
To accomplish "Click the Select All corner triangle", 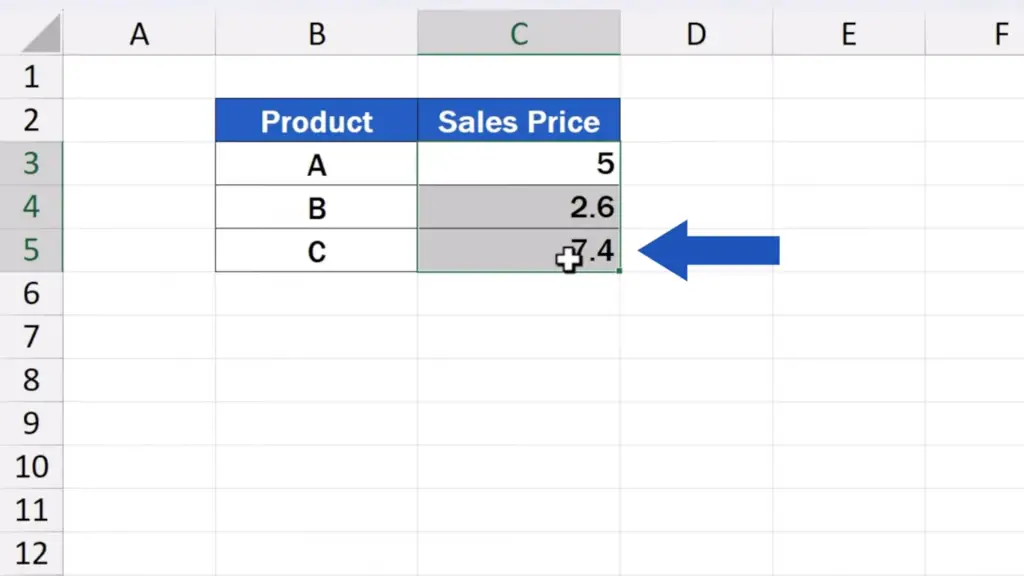I will coord(40,33).
